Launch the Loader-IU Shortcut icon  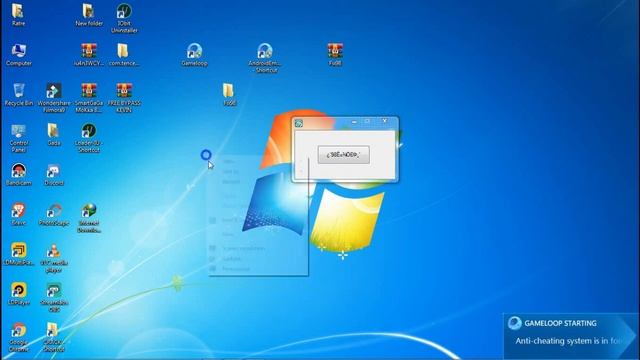pyautogui.click(x=89, y=138)
